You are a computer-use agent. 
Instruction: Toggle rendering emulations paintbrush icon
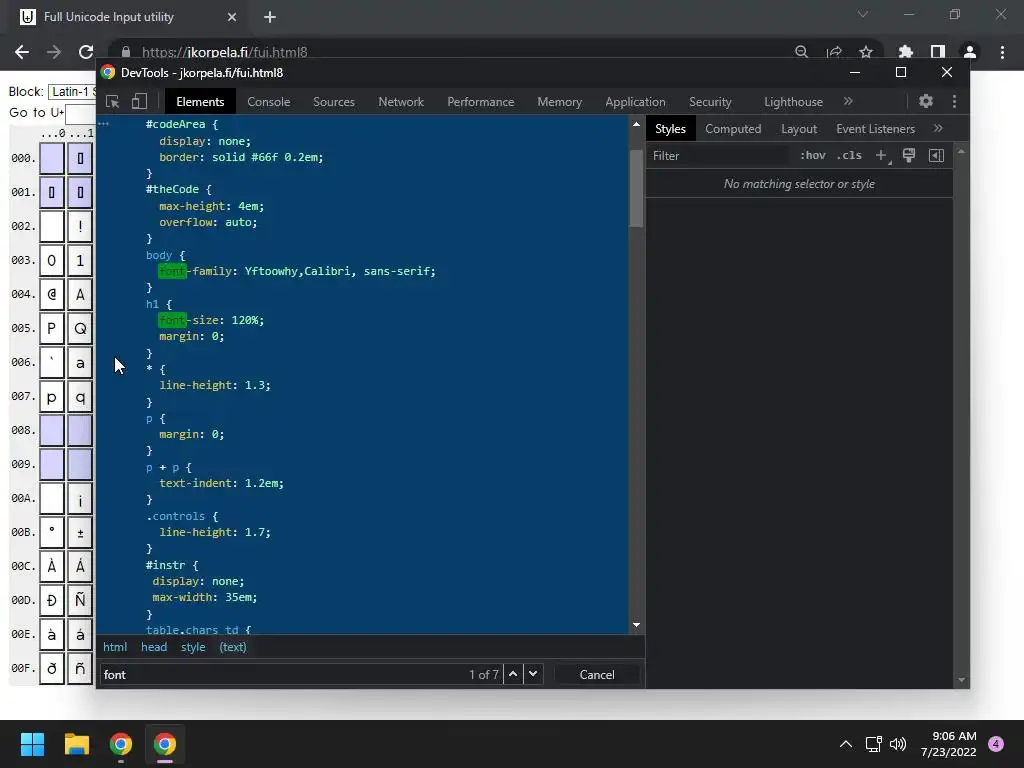coord(908,155)
